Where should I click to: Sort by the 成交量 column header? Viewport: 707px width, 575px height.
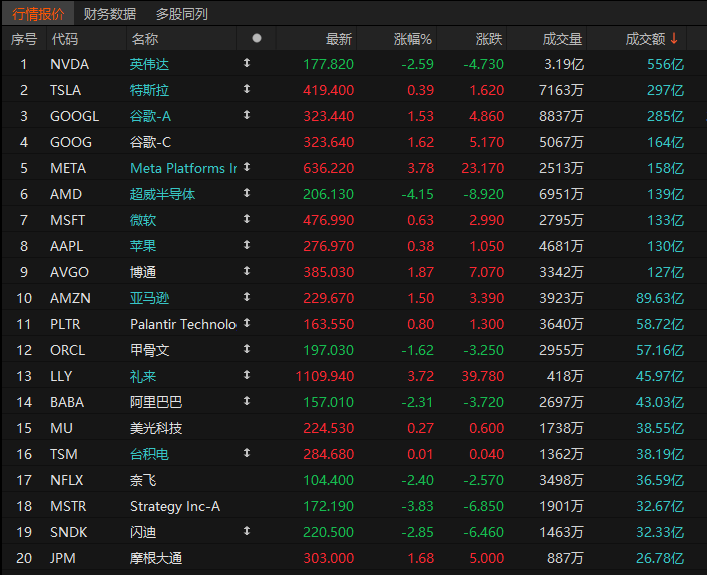[562, 39]
